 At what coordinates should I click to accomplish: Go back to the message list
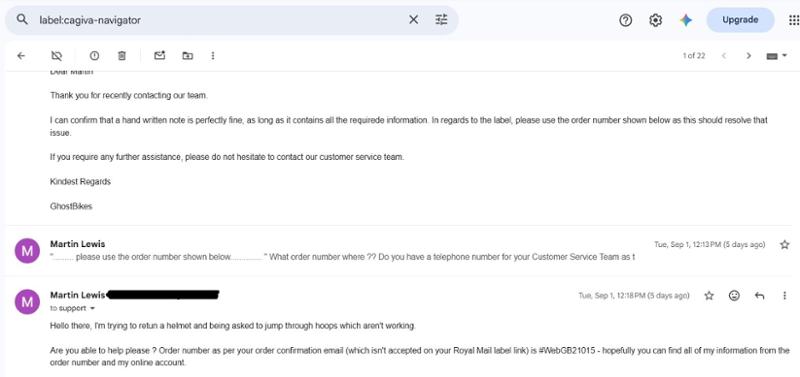click(x=21, y=56)
